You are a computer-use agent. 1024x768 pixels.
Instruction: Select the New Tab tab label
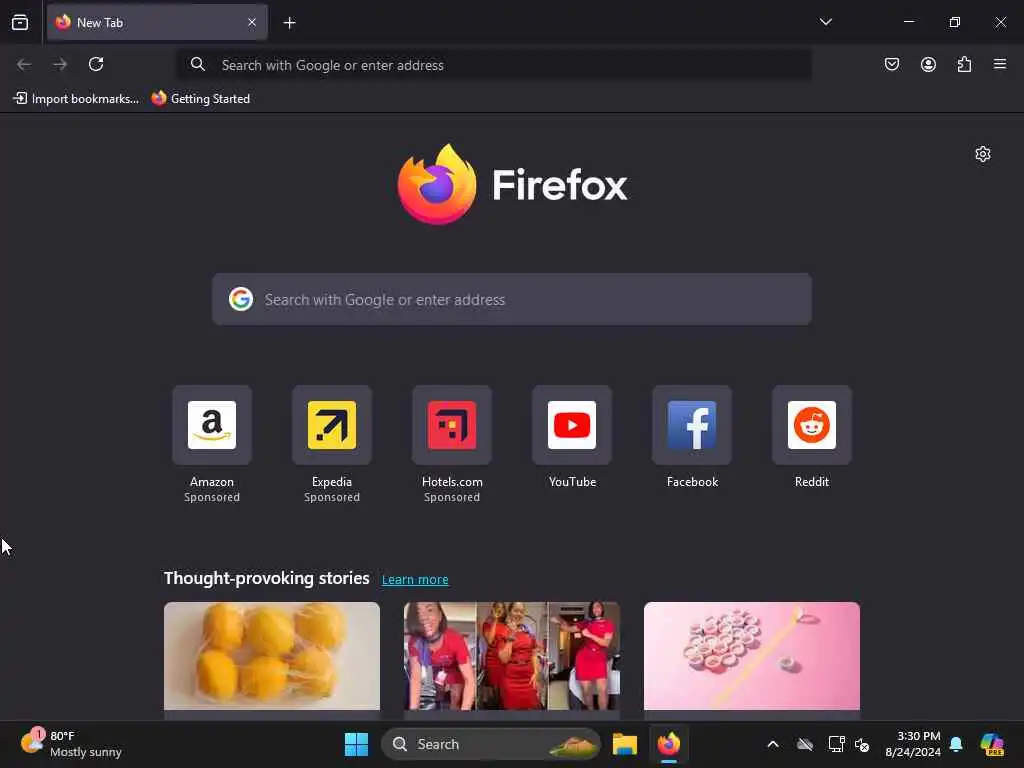(x=99, y=22)
